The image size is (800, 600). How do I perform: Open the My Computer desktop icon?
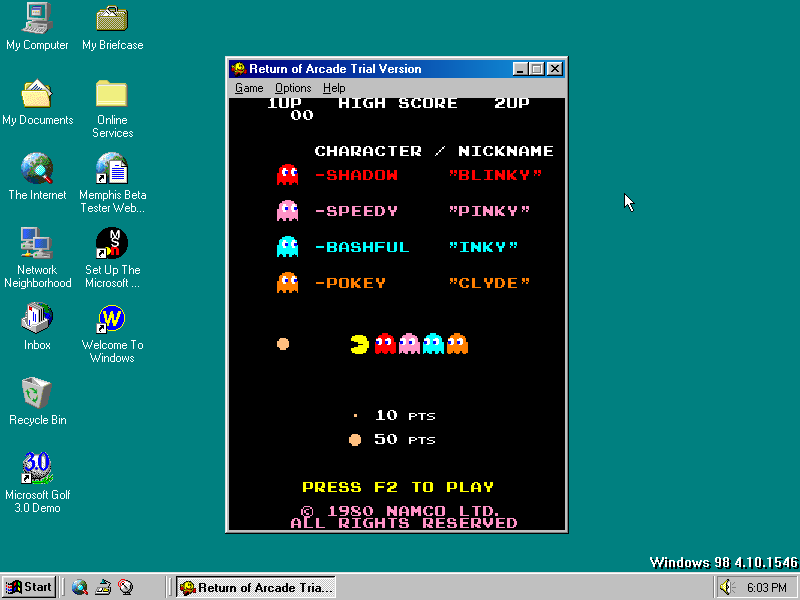(37, 27)
